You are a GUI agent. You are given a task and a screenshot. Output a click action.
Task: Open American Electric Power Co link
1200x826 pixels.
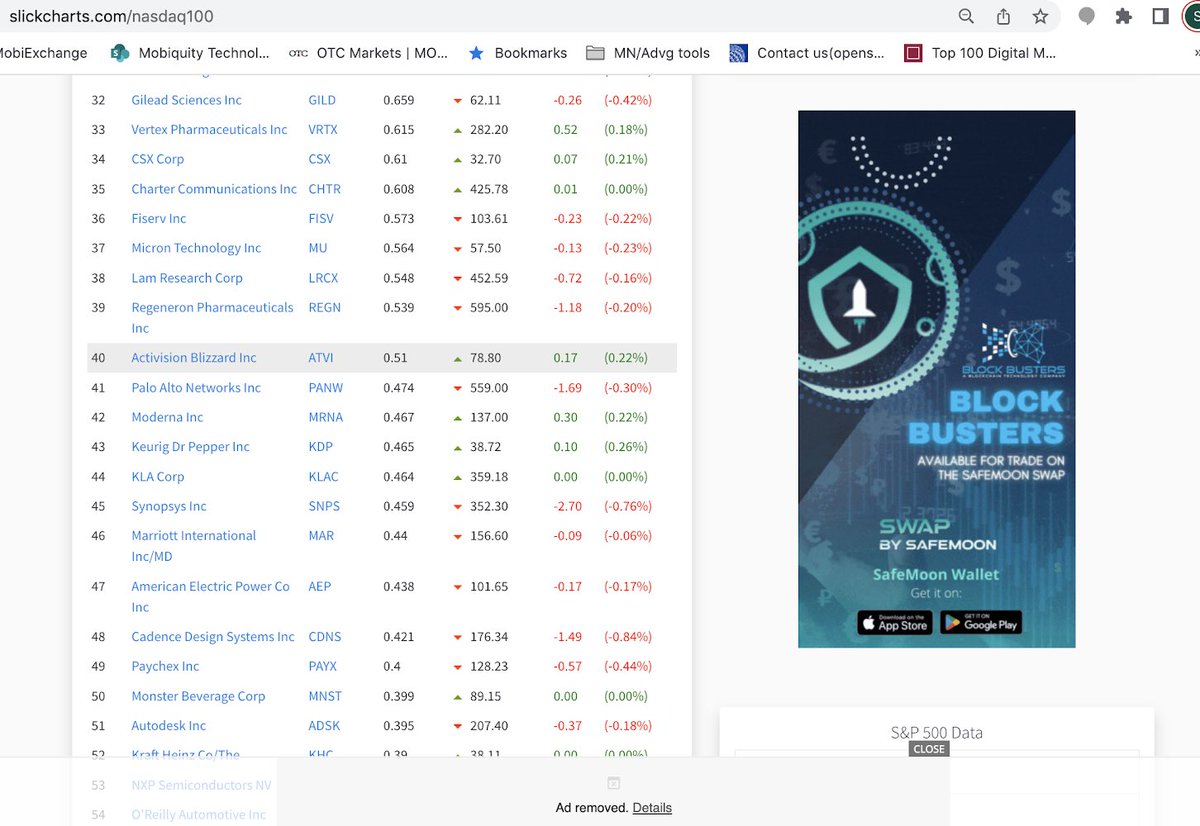click(x=210, y=597)
